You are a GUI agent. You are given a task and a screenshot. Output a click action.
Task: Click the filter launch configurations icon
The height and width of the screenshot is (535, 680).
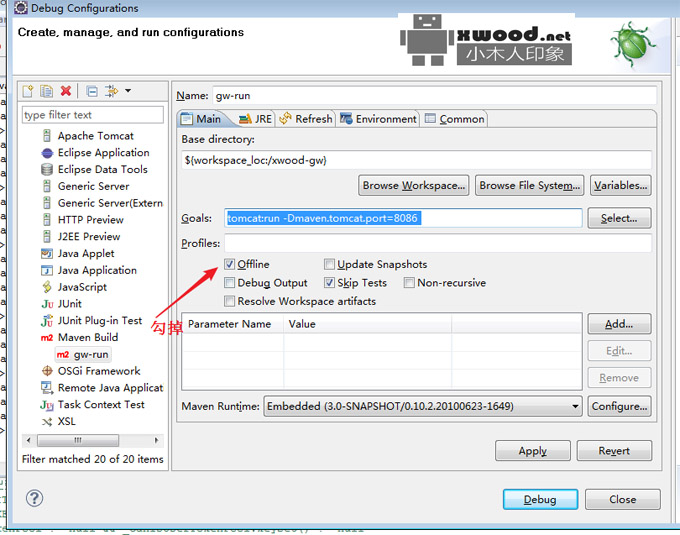coord(111,91)
